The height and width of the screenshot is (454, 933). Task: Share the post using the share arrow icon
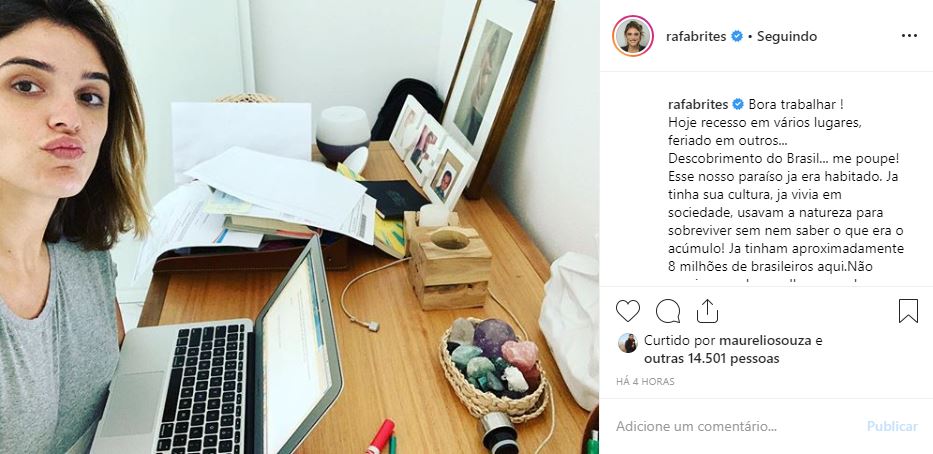(x=707, y=311)
